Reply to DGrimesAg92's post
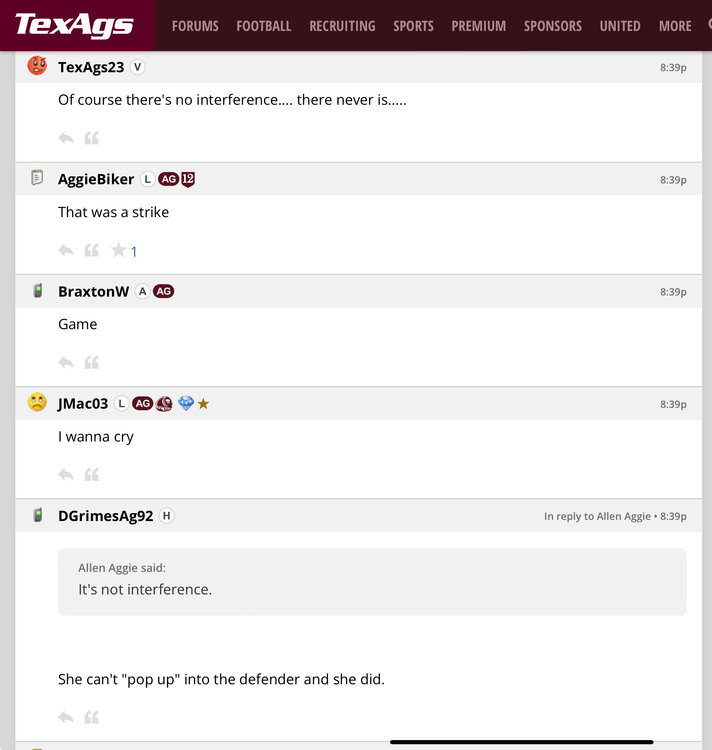The image size is (712, 750). [x=66, y=717]
